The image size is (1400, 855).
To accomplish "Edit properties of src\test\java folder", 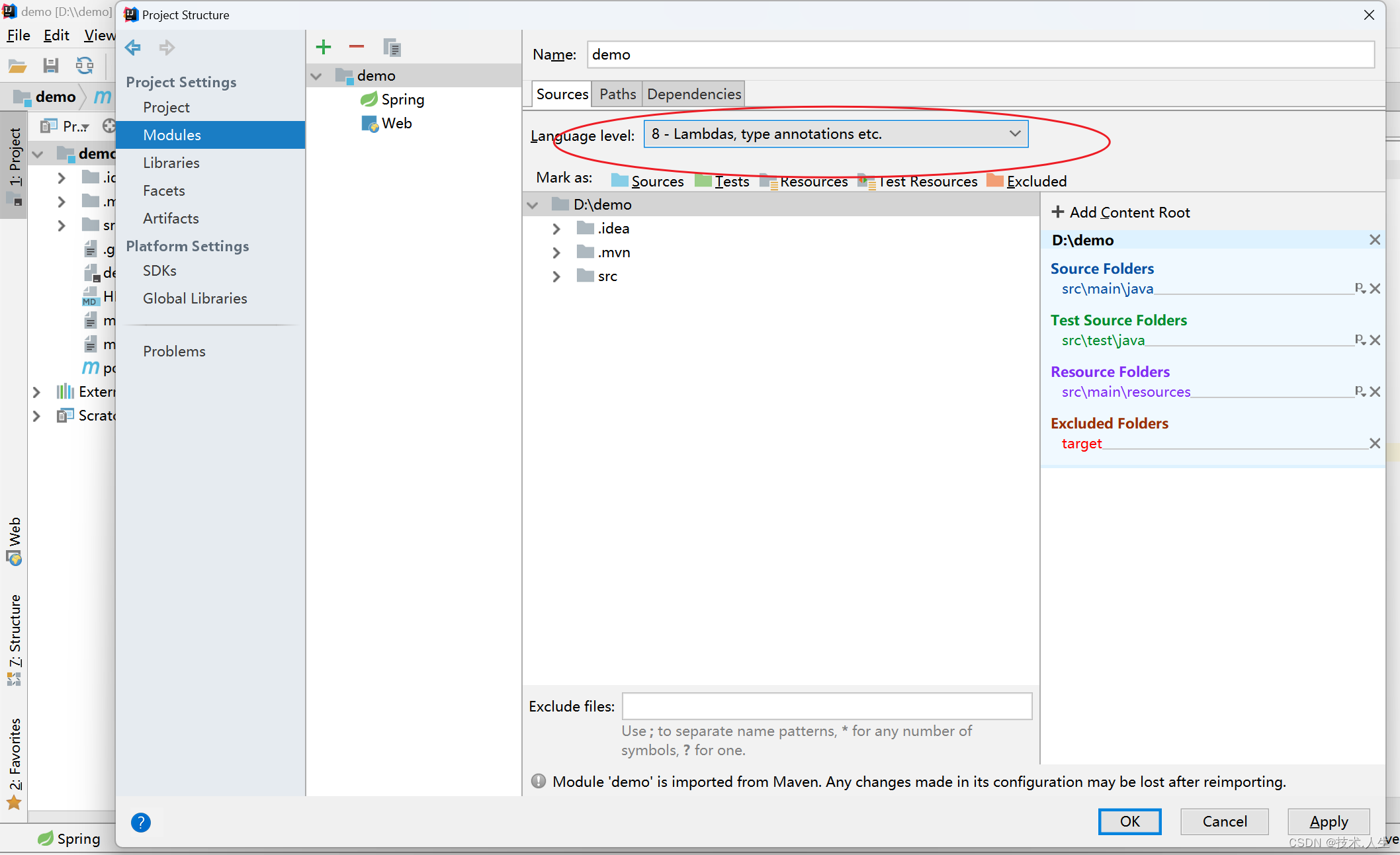I will tap(1360, 340).
